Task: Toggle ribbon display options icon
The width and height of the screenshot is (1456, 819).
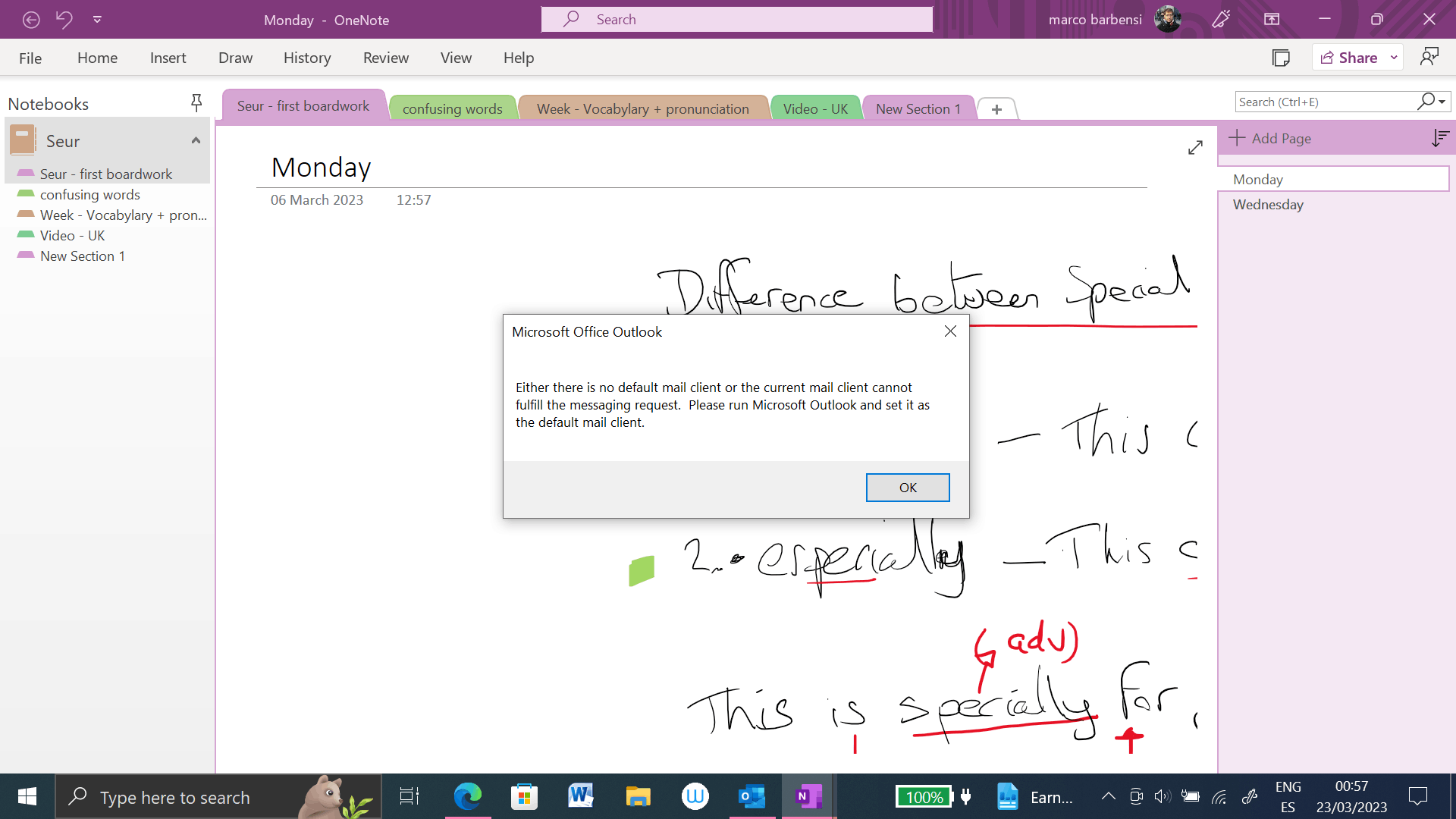Action: pos(1272,20)
